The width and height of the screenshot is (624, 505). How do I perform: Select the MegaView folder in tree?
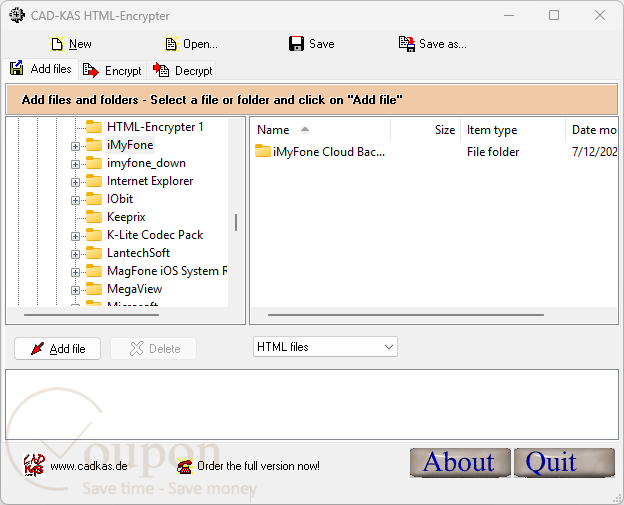pos(135,289)
